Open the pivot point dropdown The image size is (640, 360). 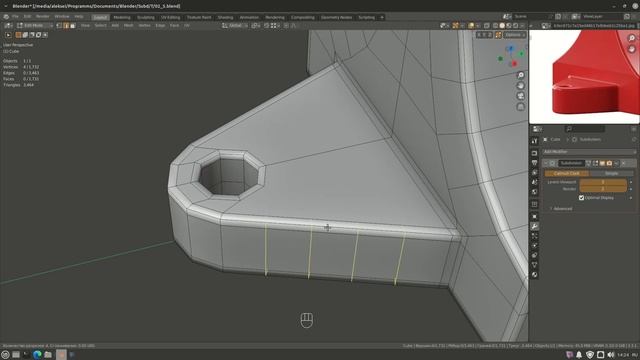tap(256, 25)
